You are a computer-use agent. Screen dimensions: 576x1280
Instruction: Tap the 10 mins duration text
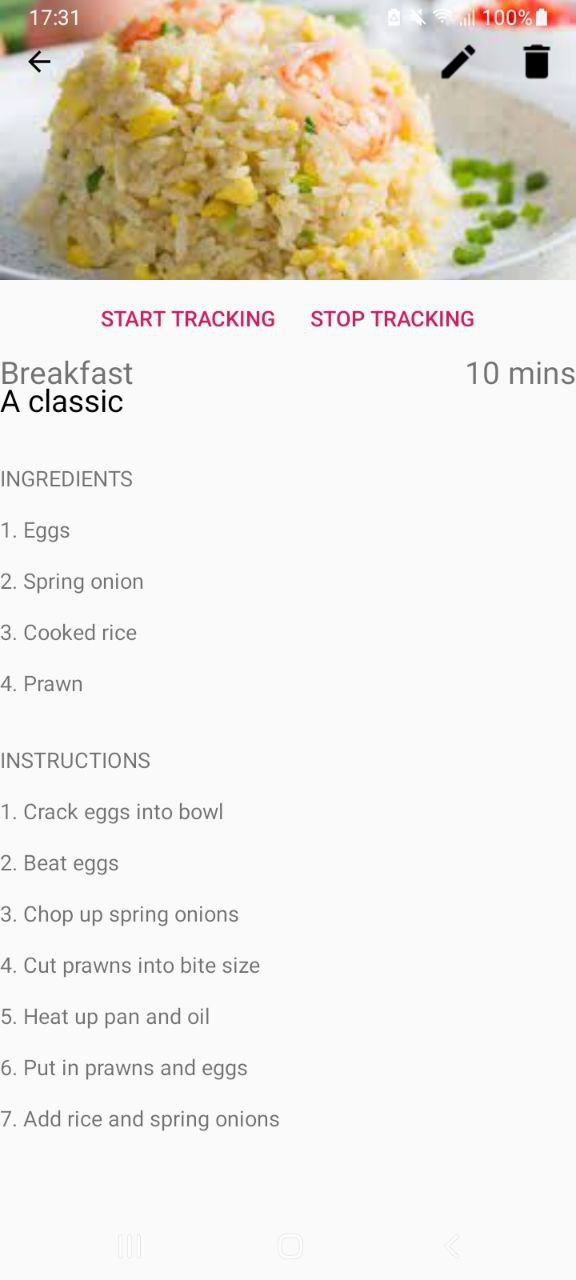click(x=520, y=373)
